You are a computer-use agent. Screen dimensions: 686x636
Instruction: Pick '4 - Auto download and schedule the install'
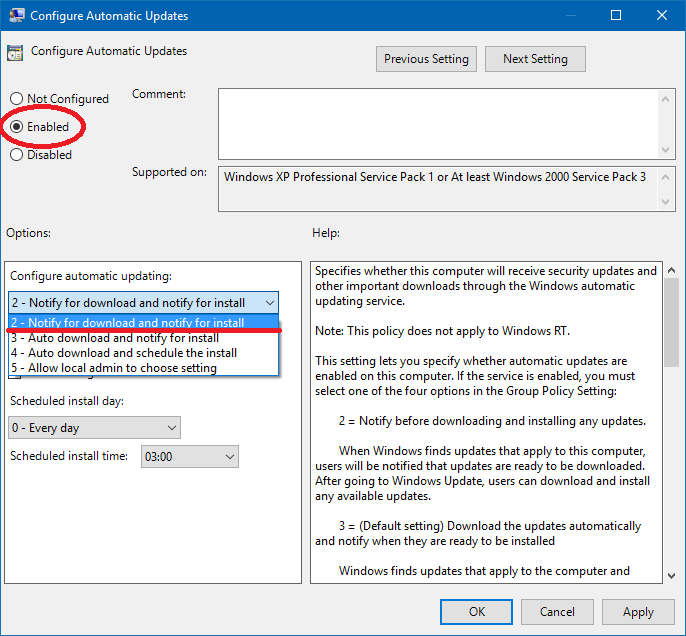144,353
